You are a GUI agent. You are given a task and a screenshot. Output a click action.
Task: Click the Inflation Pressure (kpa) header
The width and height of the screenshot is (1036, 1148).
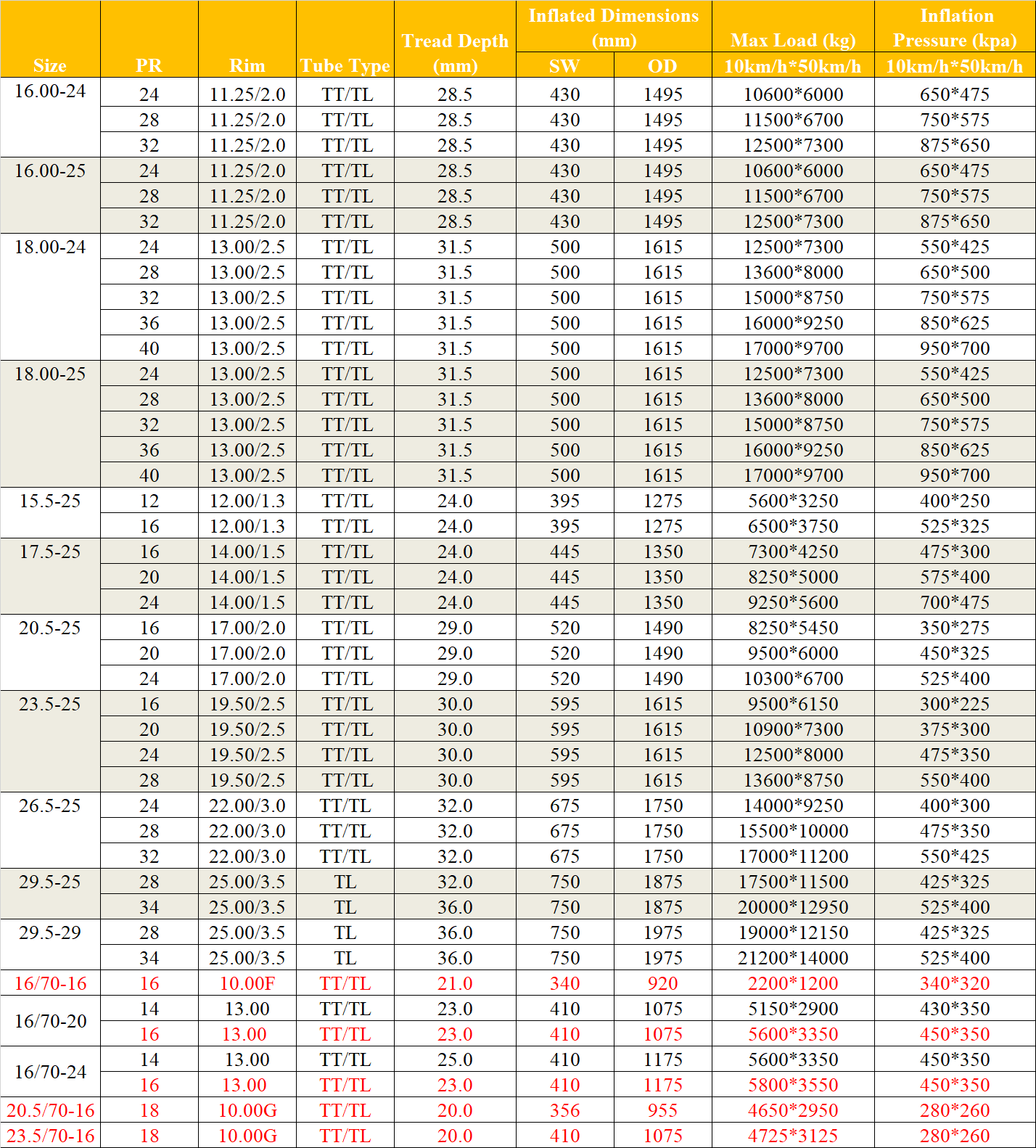tap(955, 28)
